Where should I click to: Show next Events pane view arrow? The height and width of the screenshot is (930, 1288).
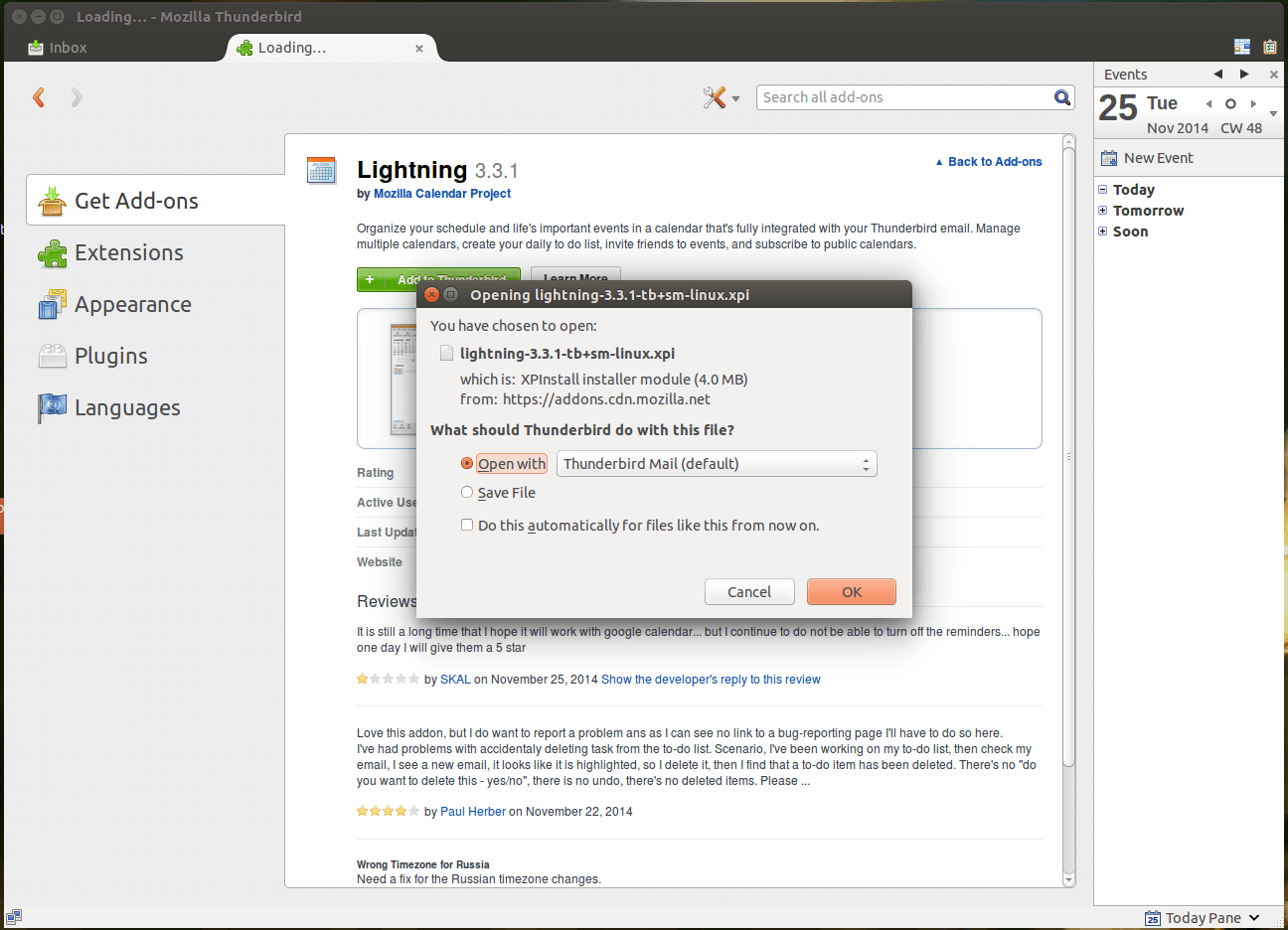[1244, 75]
